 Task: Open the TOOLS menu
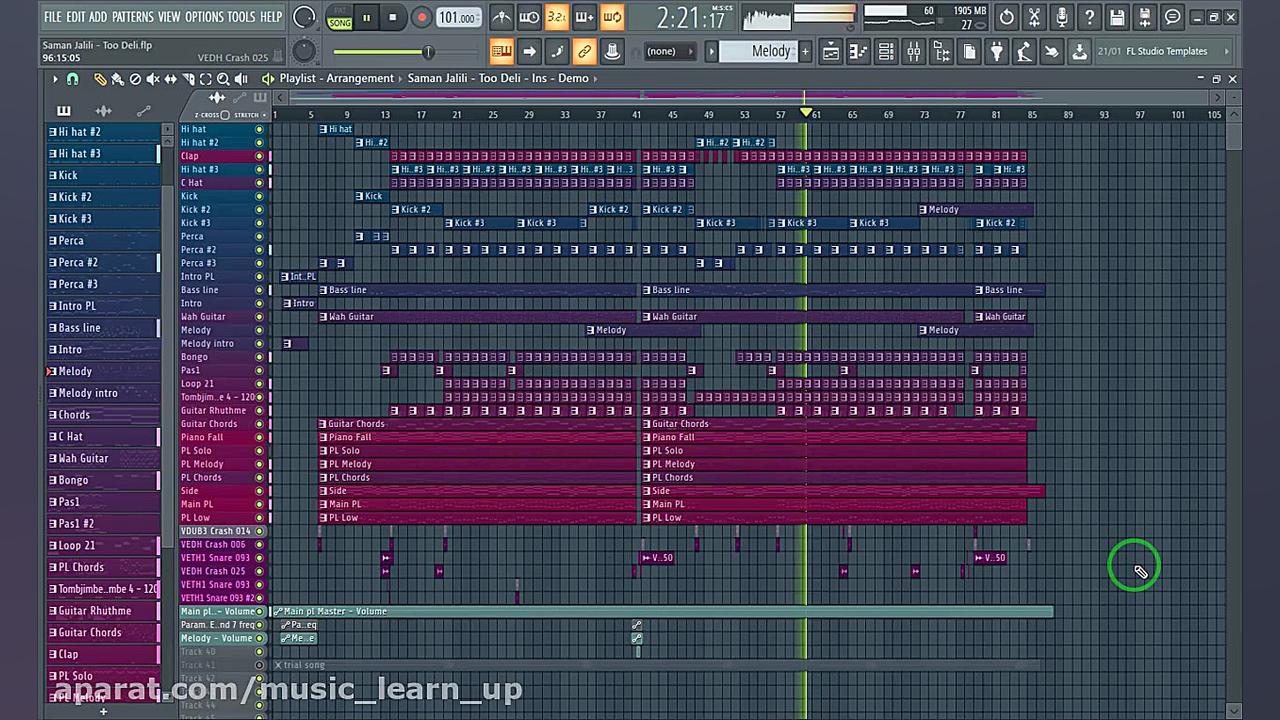(242, 17)
